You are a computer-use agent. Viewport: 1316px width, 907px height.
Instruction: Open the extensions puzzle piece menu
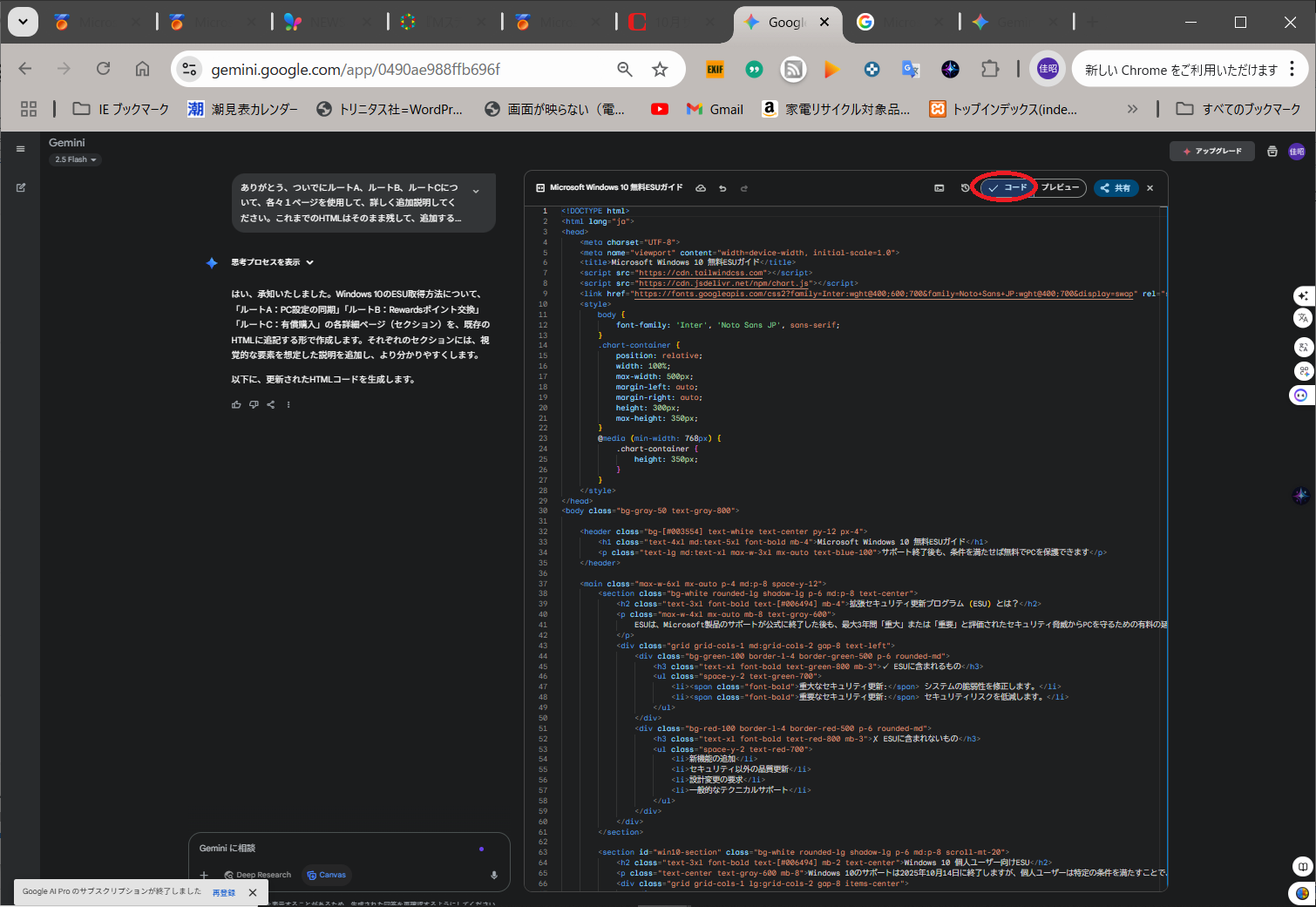990,69
